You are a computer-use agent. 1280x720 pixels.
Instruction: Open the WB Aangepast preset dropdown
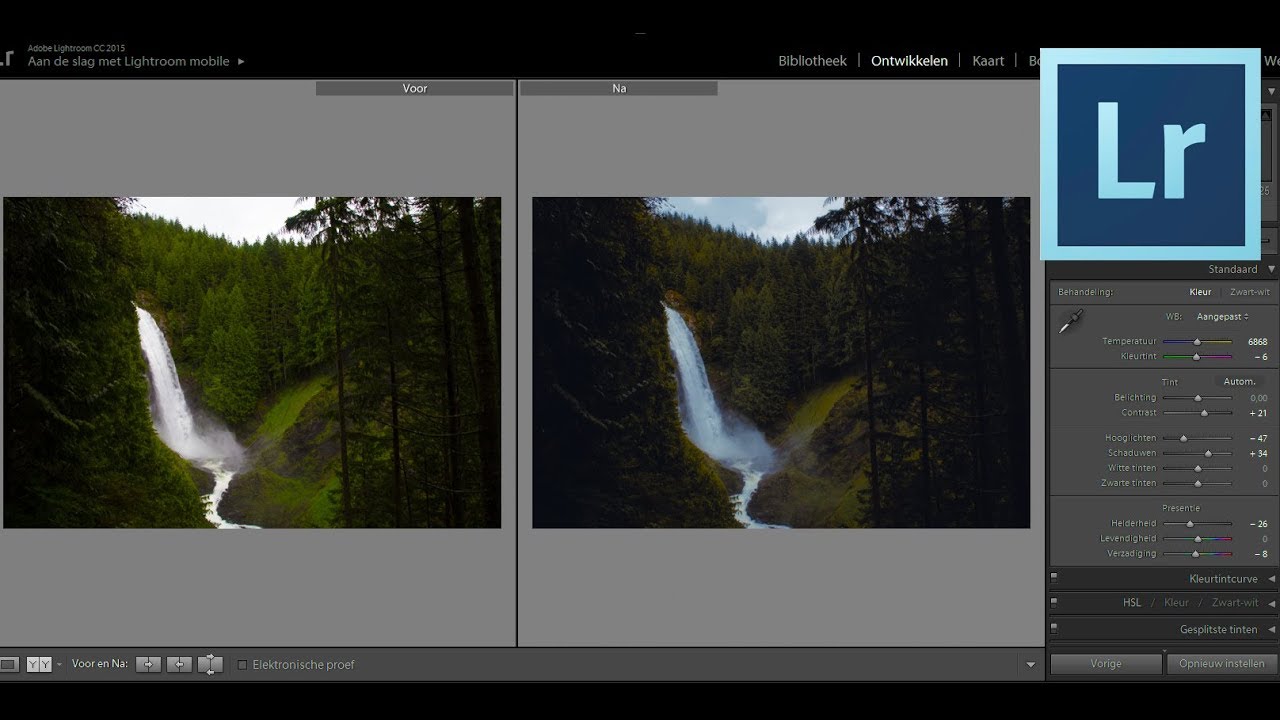1223,316
